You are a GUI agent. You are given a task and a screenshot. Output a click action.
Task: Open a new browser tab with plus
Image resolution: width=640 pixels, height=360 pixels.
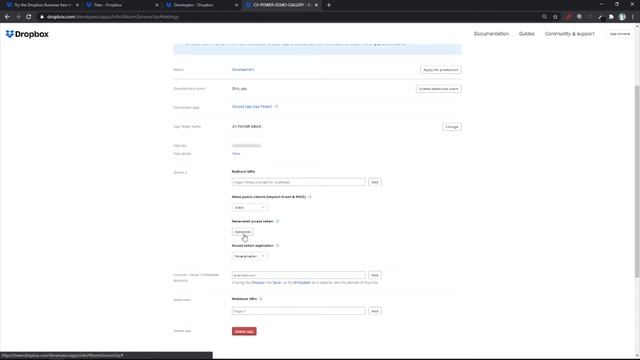pos(329,5)
